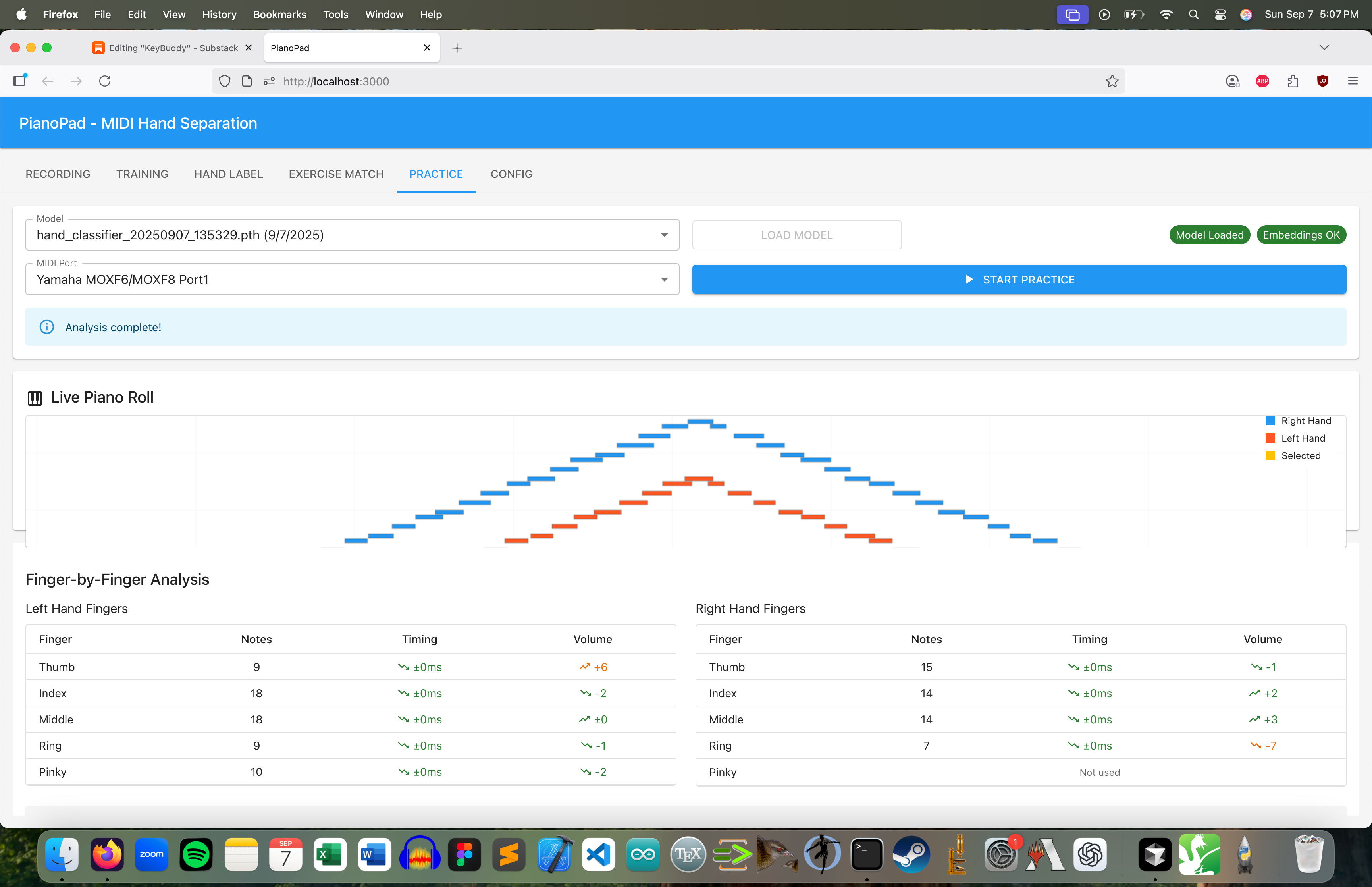Click the shield tracking protection icon

225,81
